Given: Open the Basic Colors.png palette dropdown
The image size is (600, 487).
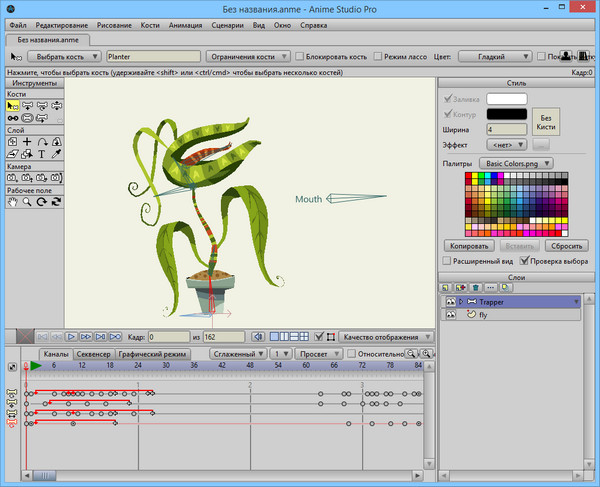Looking at the screenshot, I should pyautogui.click(x=516, y=162).
